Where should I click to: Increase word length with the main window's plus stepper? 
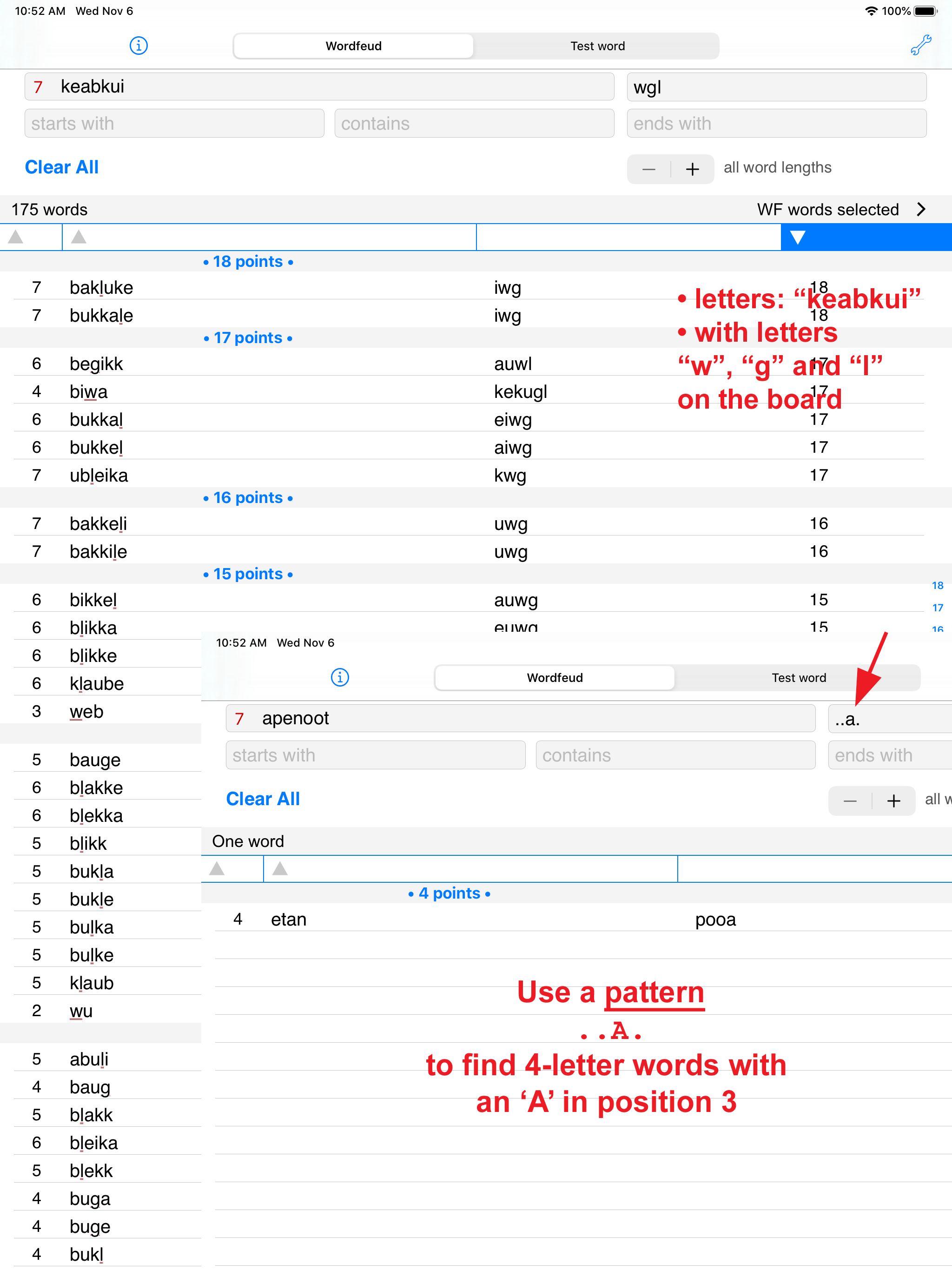(693, 169)
